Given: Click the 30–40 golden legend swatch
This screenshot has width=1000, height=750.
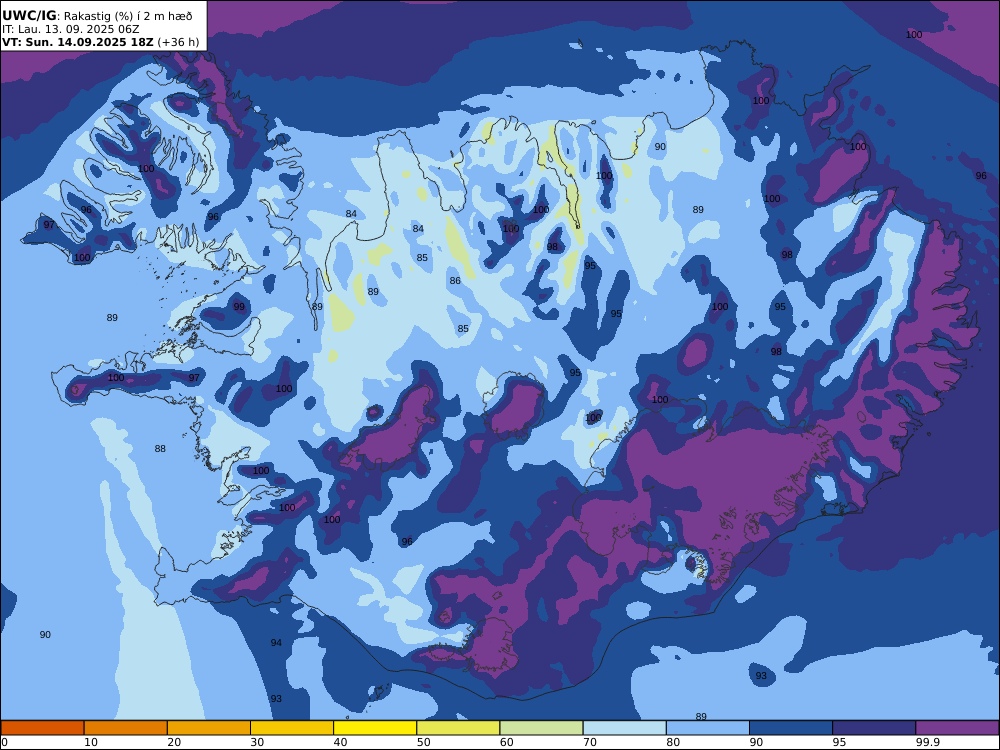Looking at the screenshot, I should 292,728.
